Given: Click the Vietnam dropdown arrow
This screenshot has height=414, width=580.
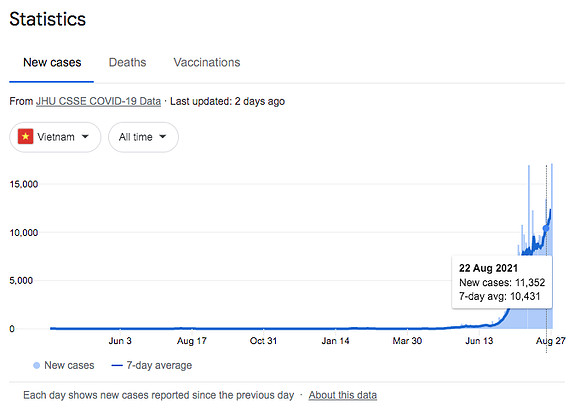Looking at the screenshot, I should [85, 137].
